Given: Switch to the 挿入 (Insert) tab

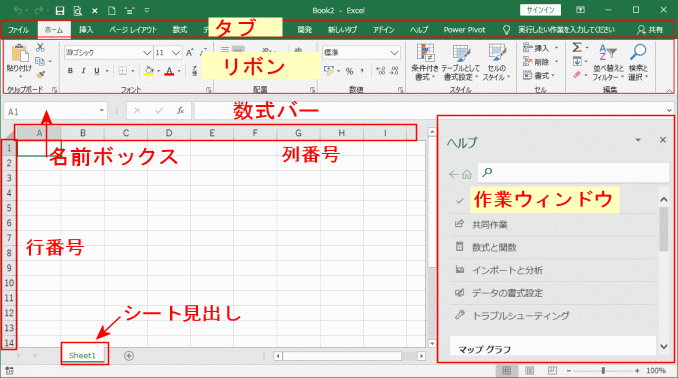Looking at the screenshot, I should (x=86, y=29).
